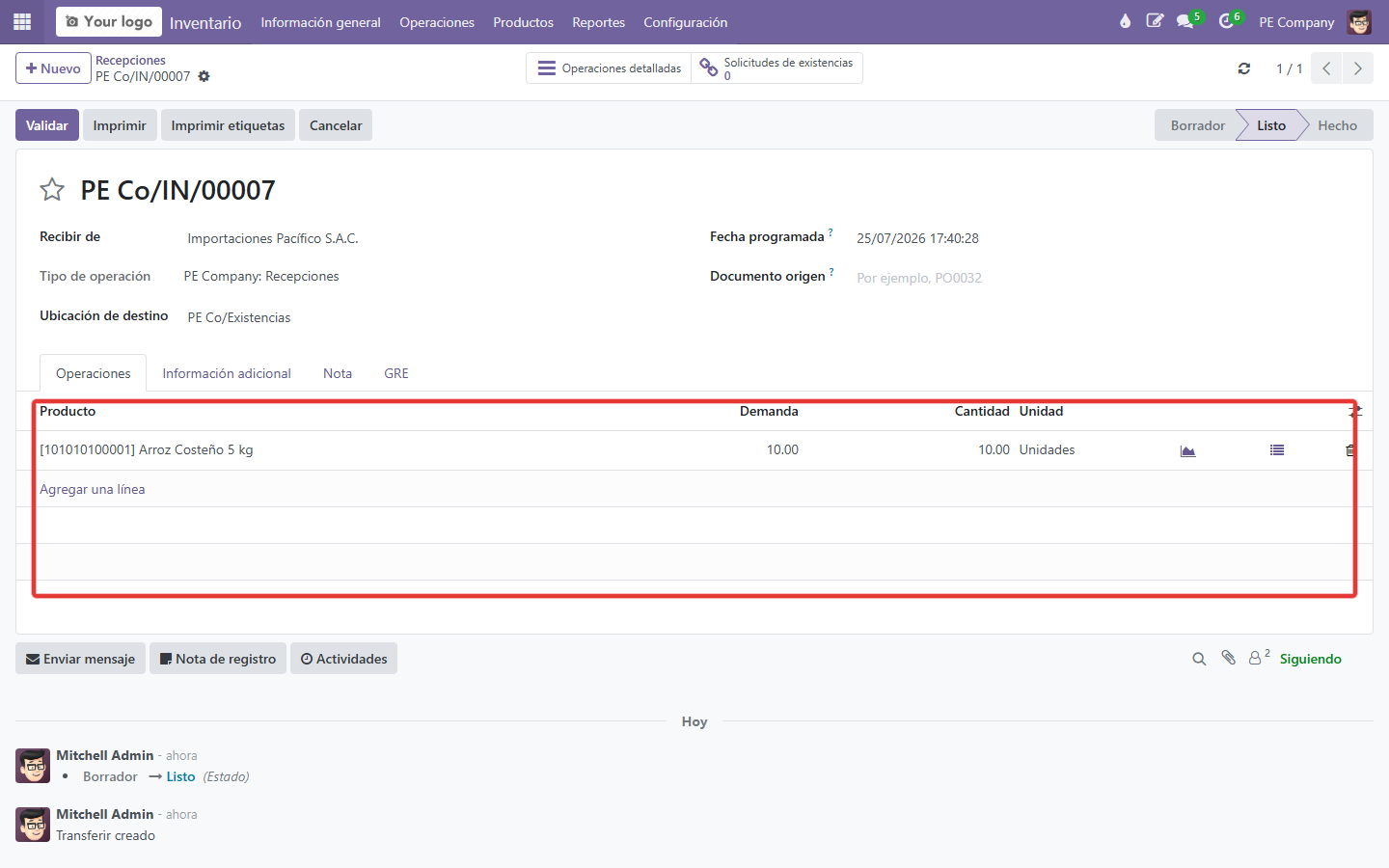Show followers list icon
Image resolution: width=1389 pixels, height=868 pixels.
[1259, 658]
